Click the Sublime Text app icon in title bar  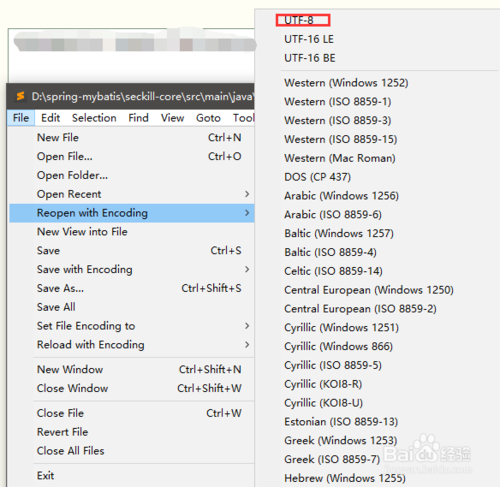(x=20, y=96)
